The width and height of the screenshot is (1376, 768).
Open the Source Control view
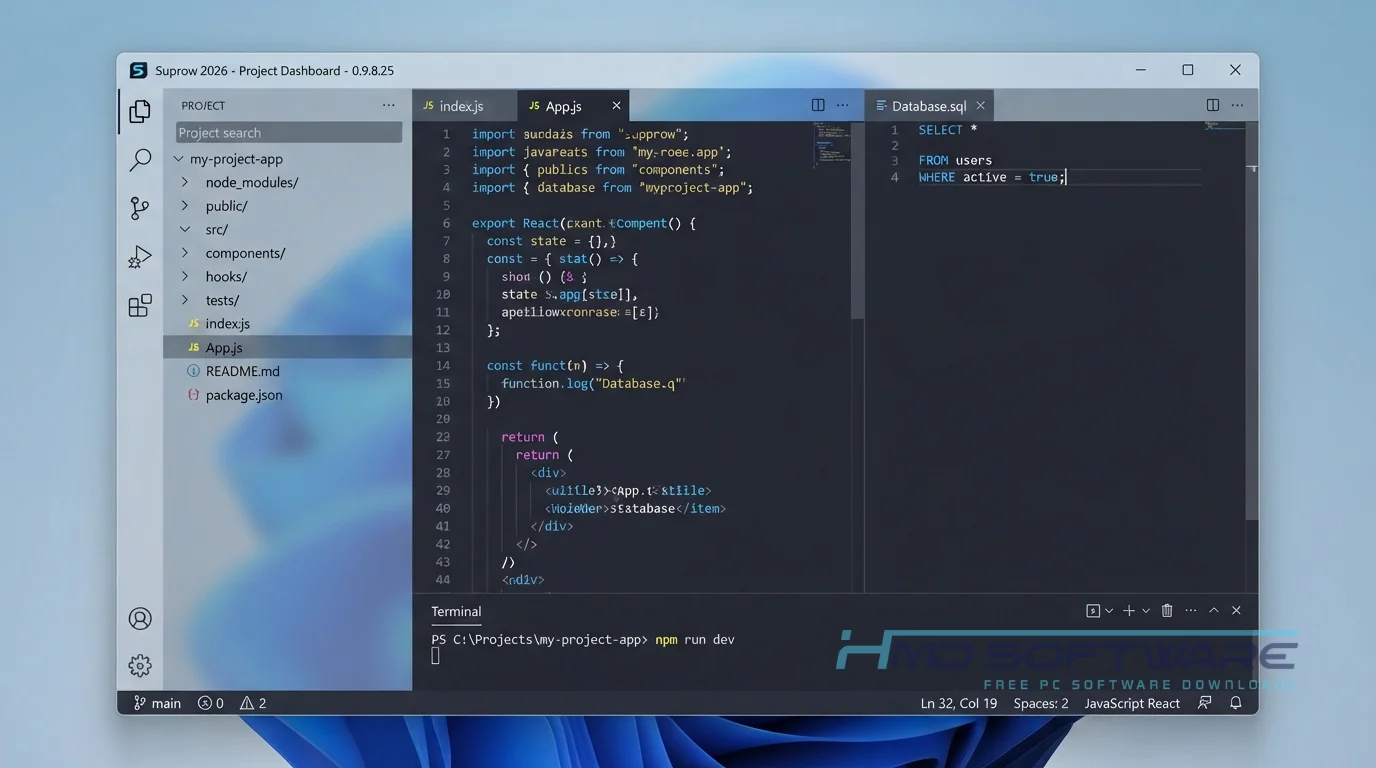pyautogui.click(x=140, y=208)
